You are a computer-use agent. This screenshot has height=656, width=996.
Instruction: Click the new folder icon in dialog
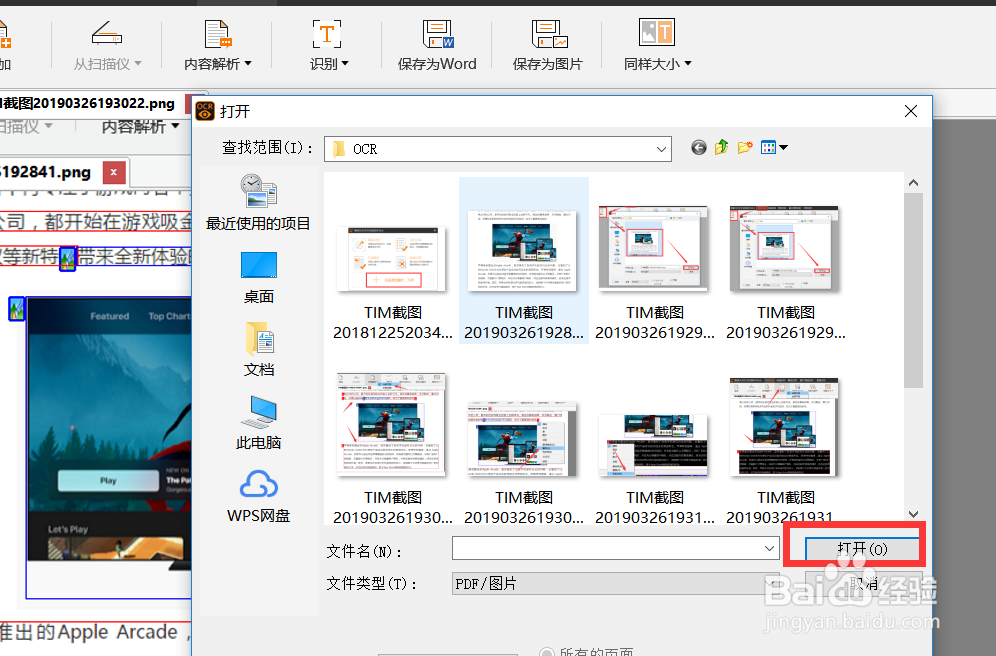(744, 147)
